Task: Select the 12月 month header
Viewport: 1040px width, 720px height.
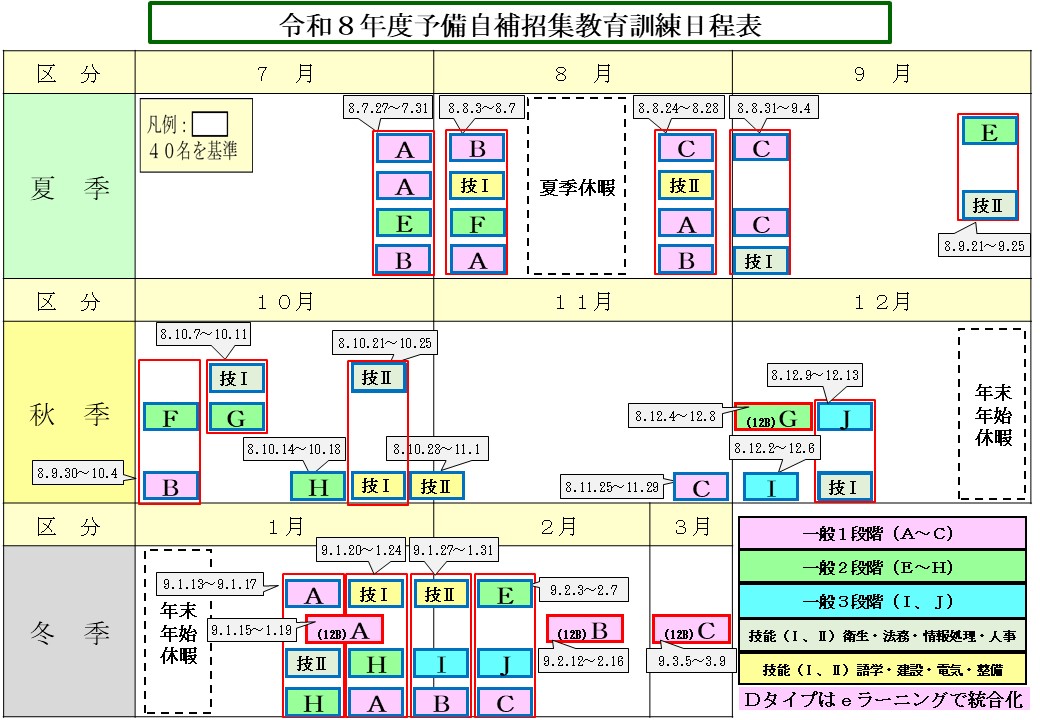Action: pyautogui.click(x=881, y=301)
